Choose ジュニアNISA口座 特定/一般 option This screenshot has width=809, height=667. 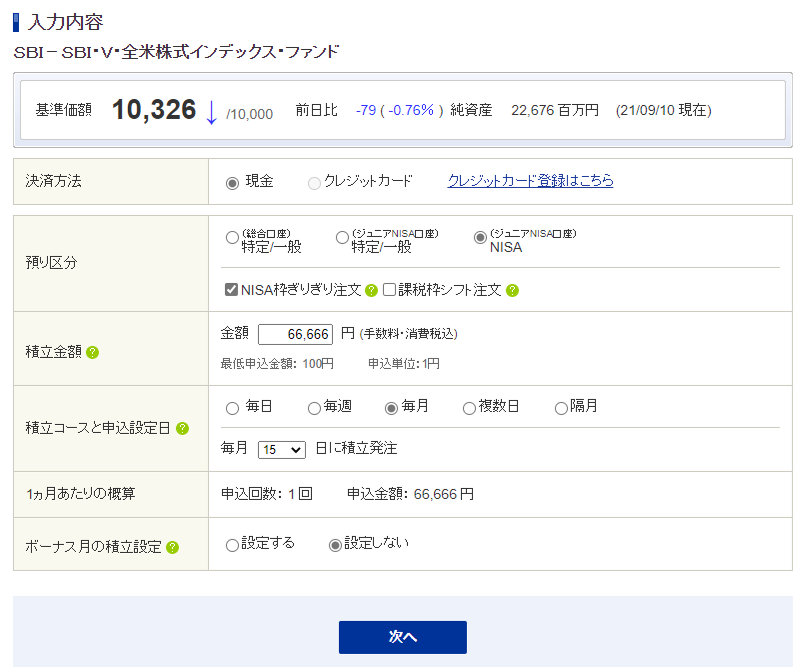click(342, 238)
